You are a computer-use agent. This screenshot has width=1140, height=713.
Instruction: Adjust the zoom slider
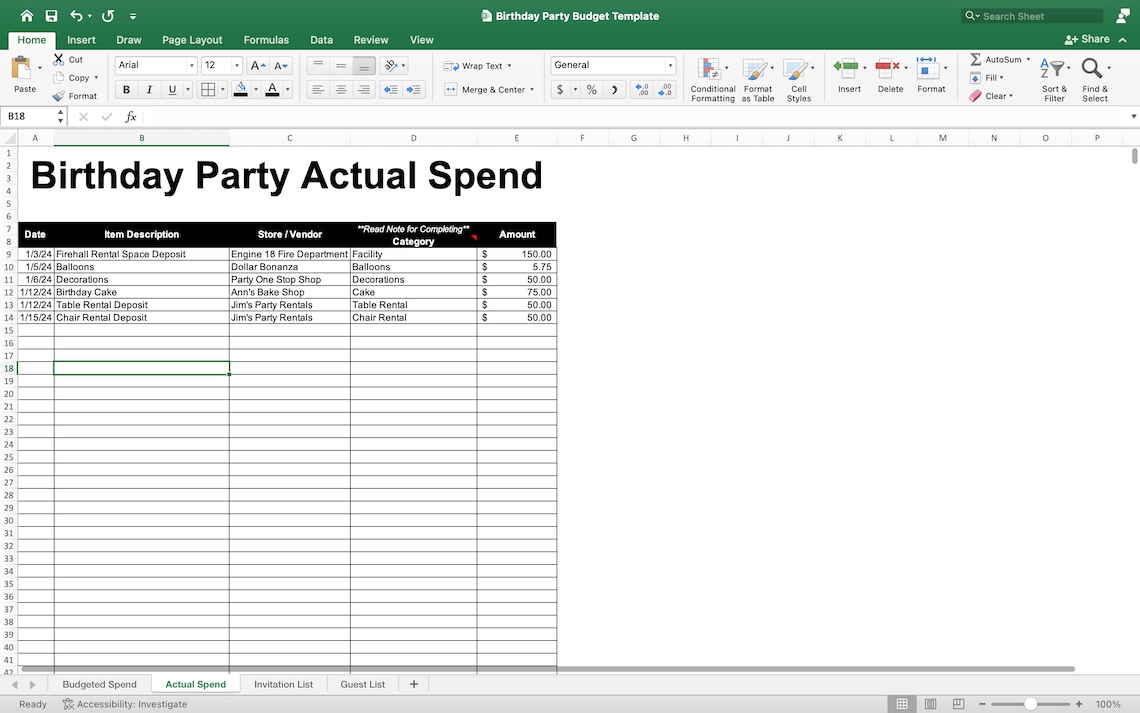point(1032,703)
